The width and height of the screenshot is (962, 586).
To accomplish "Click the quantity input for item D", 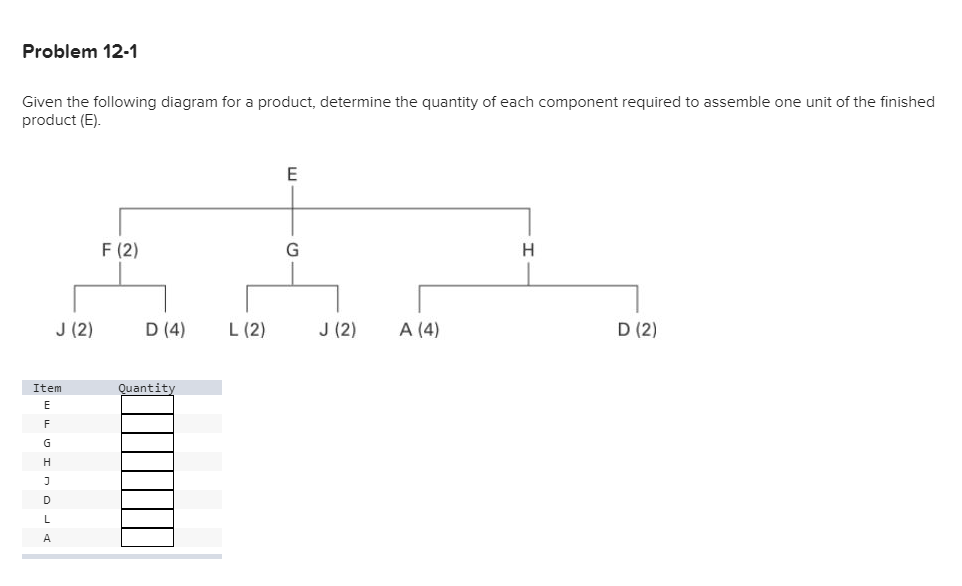I will [145, 499].
